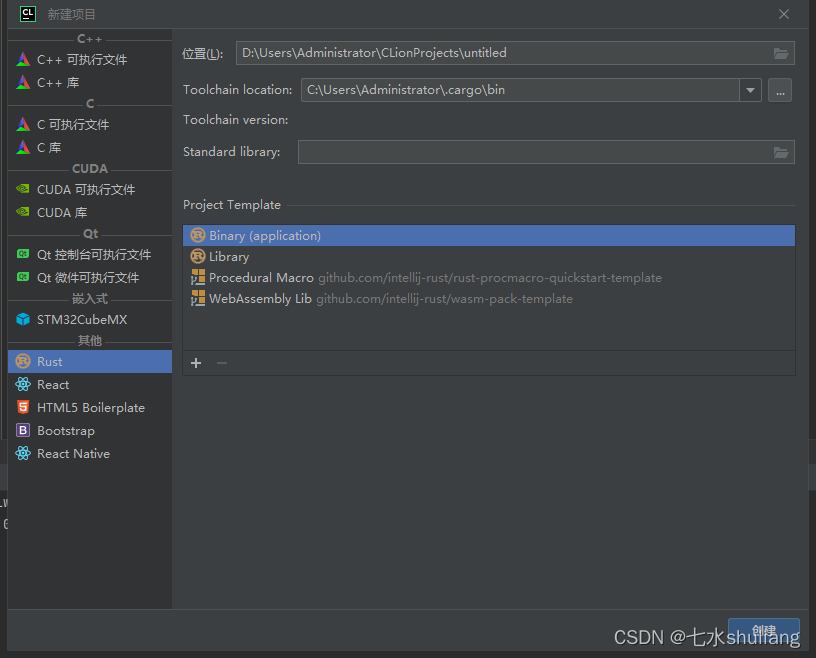The width and height of the screenshot is (816, 658).
Task: Select C++ 可执行文件 project type
Action: (90, 59)
